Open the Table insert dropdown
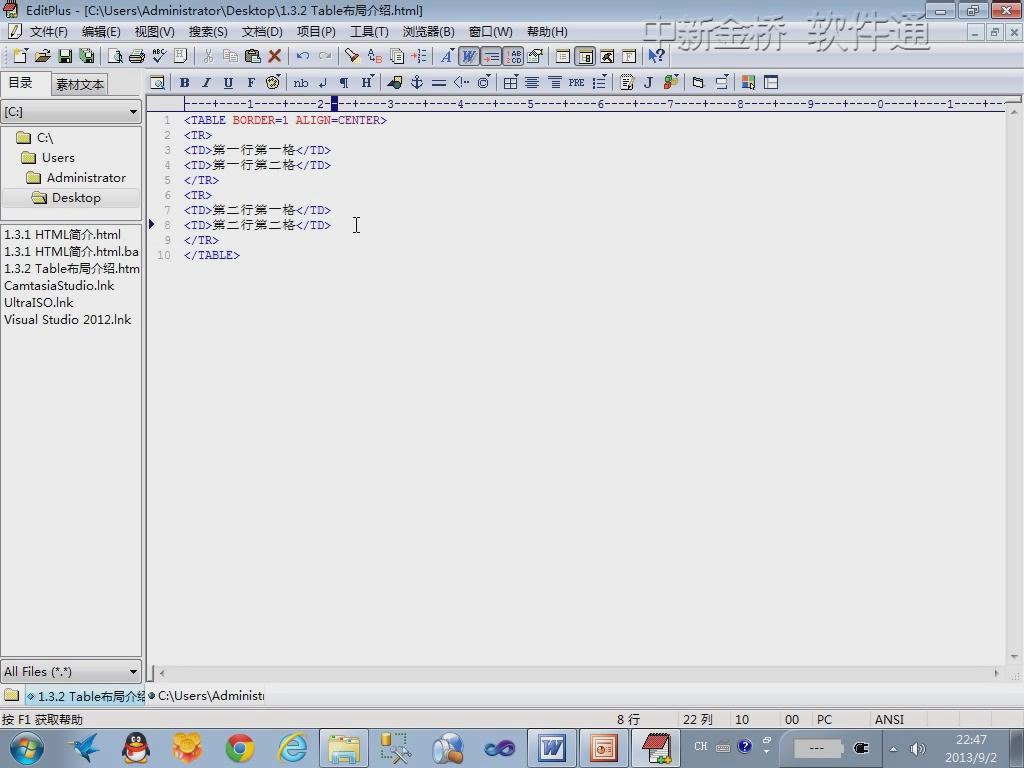The image size is (1024, 768). click(x=511, y=83)
